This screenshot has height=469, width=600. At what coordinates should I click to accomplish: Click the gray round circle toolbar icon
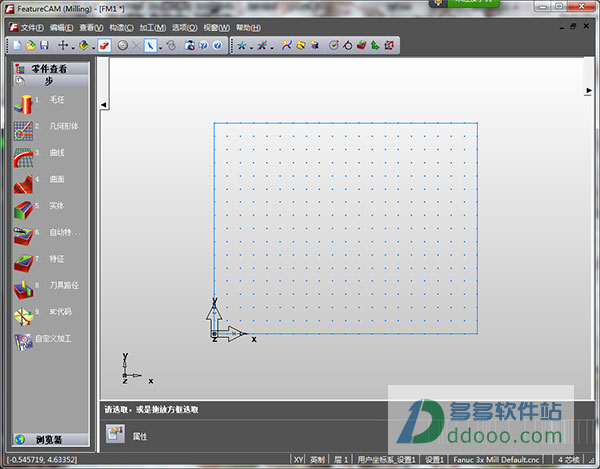[x=122, y=46]
